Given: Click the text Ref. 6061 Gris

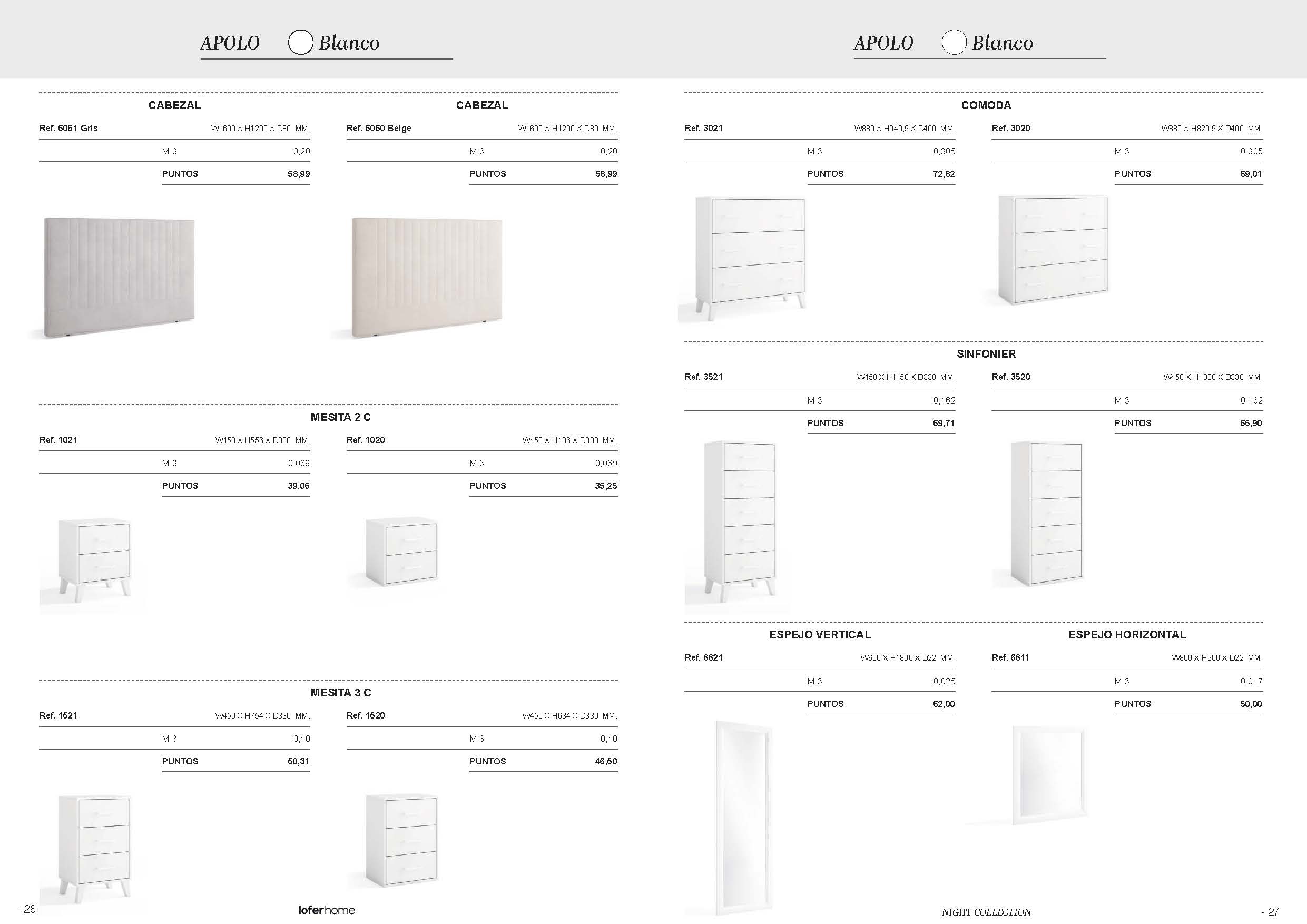Looking at the screenshot, I should click(x=68, y=128).
